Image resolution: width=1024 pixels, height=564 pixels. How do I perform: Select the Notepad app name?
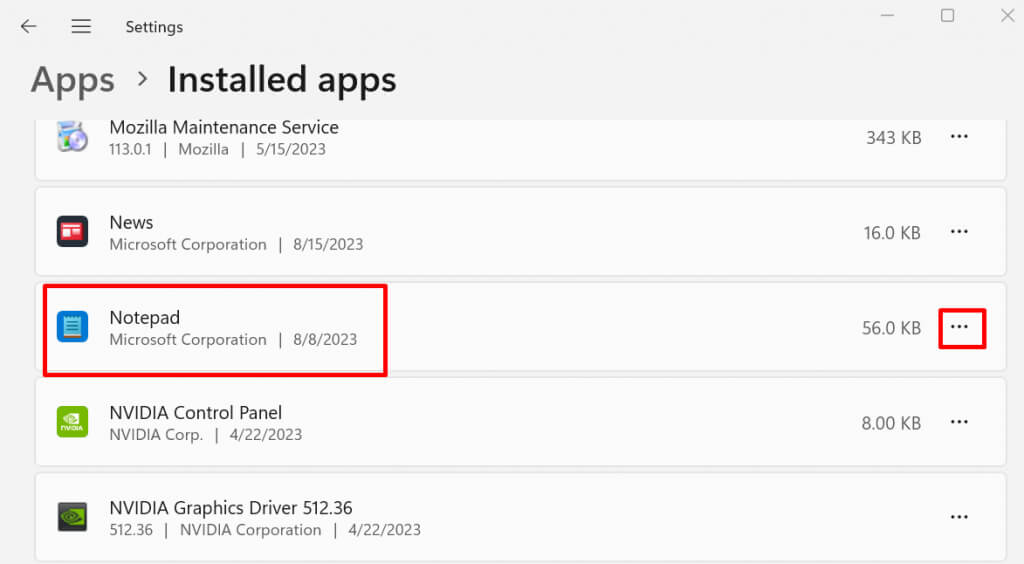tap(145, 318)
